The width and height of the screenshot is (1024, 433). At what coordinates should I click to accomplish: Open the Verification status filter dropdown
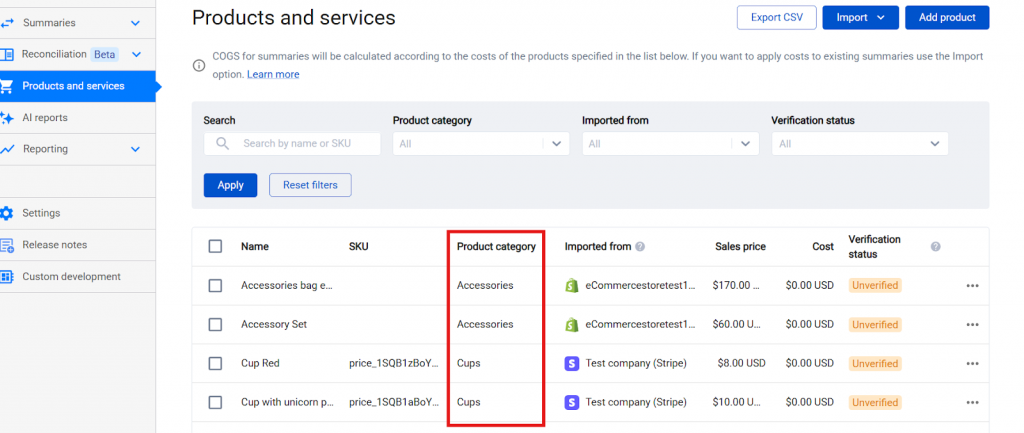859,144
